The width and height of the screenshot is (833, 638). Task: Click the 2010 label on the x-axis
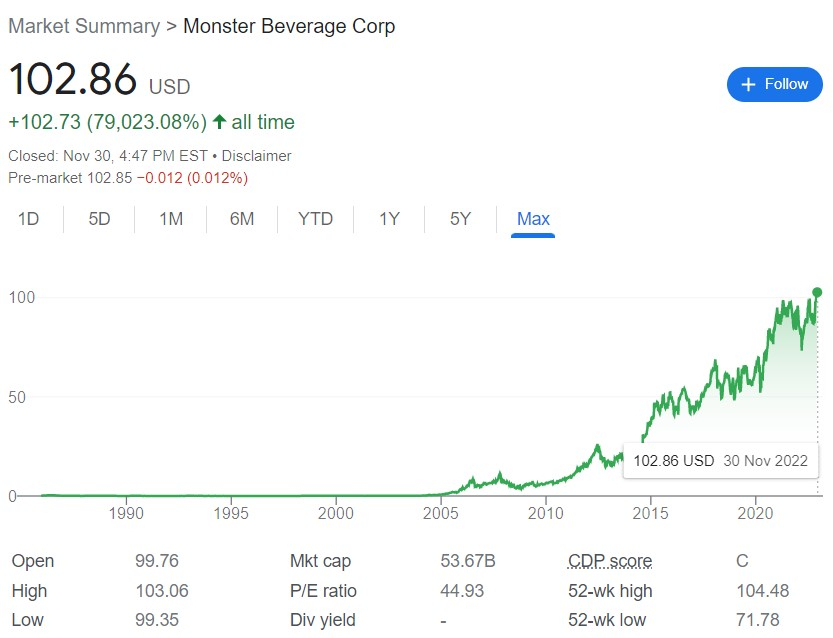point(545,514)
